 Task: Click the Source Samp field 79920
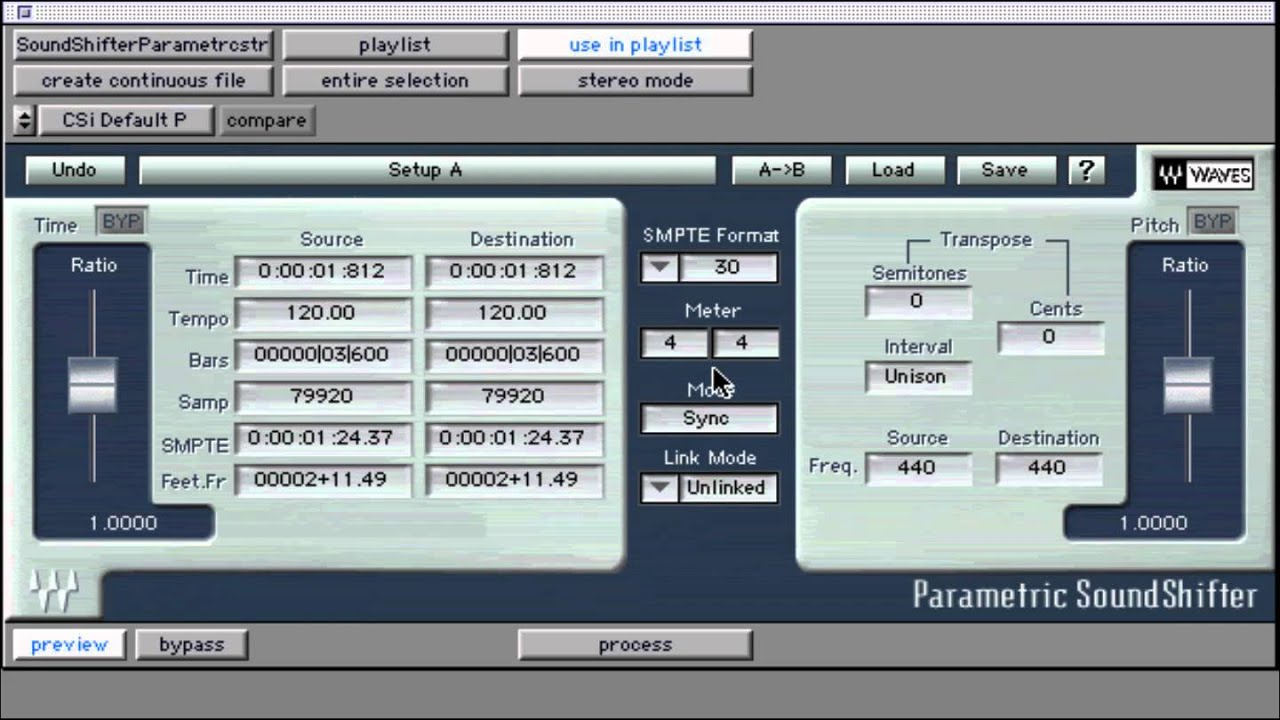(323, 397)
